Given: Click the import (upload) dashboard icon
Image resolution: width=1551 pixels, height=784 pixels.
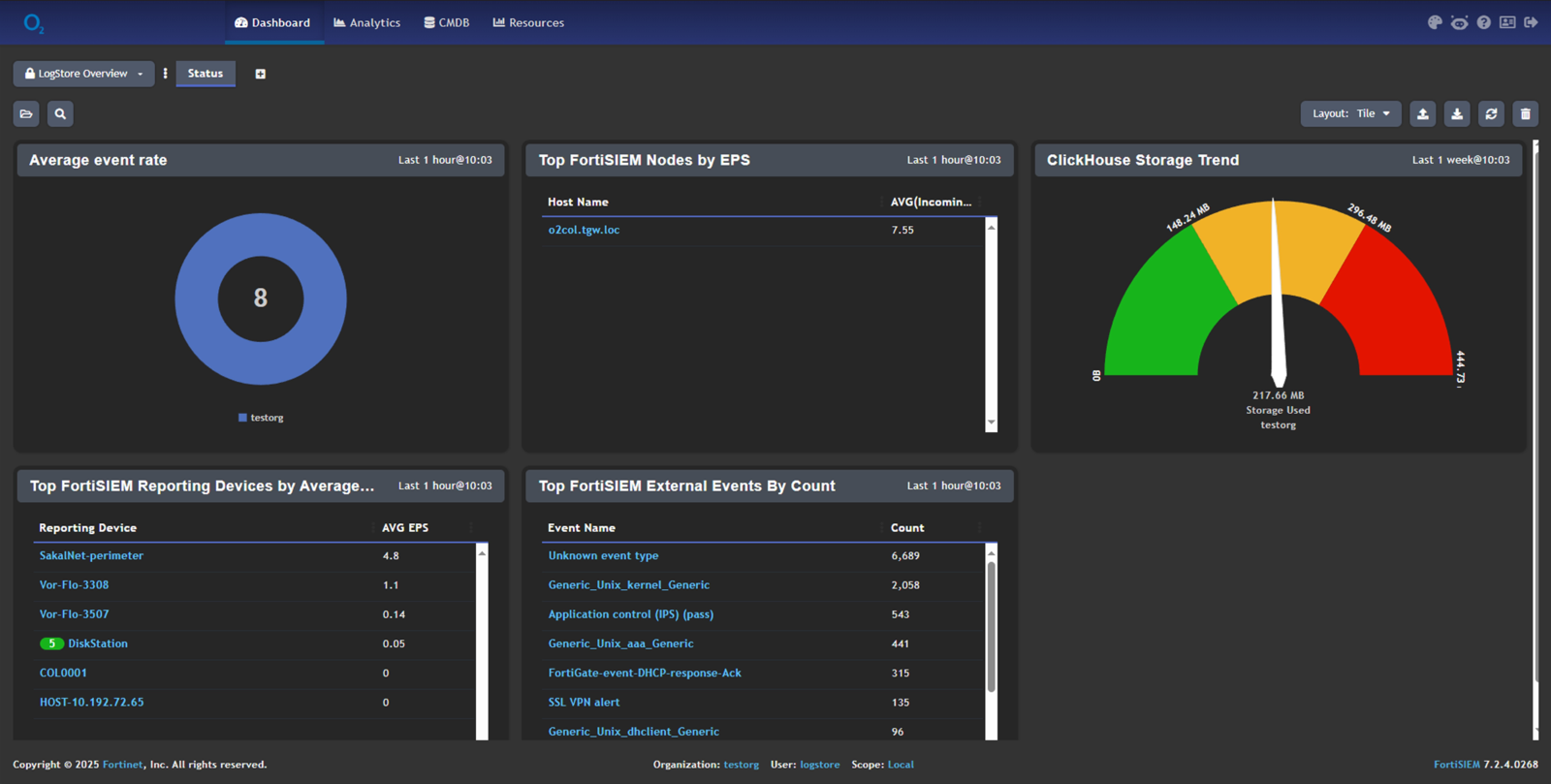Looking at the screenshot, I should pos(1423,114).
